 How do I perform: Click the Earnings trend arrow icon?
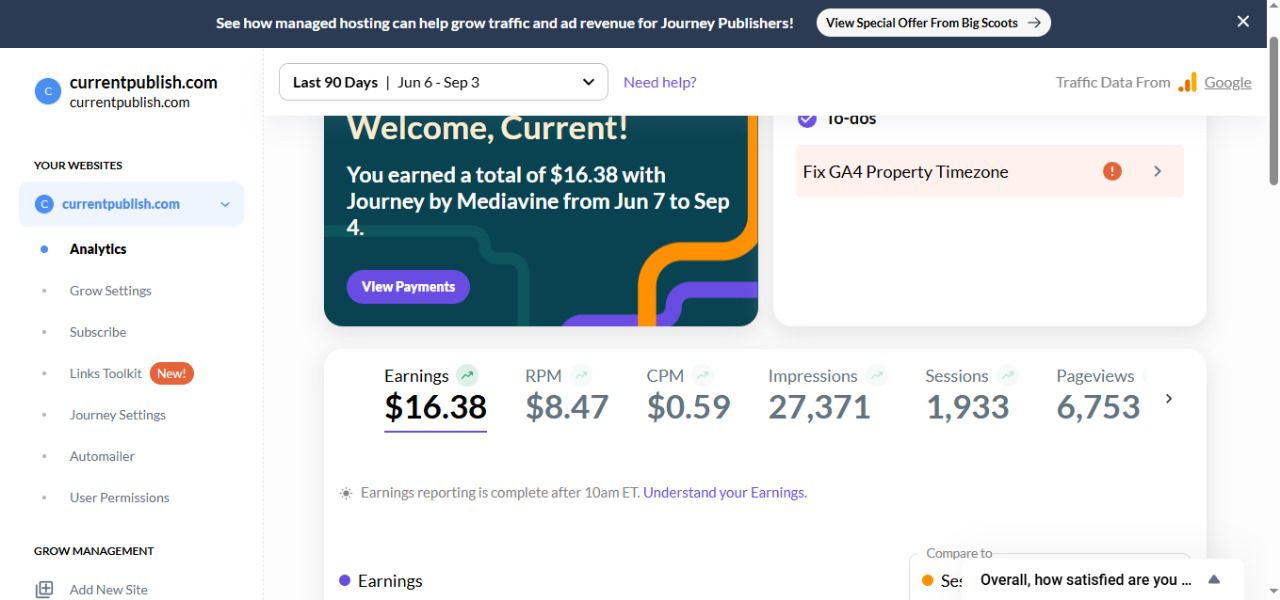tap(467, 376)
